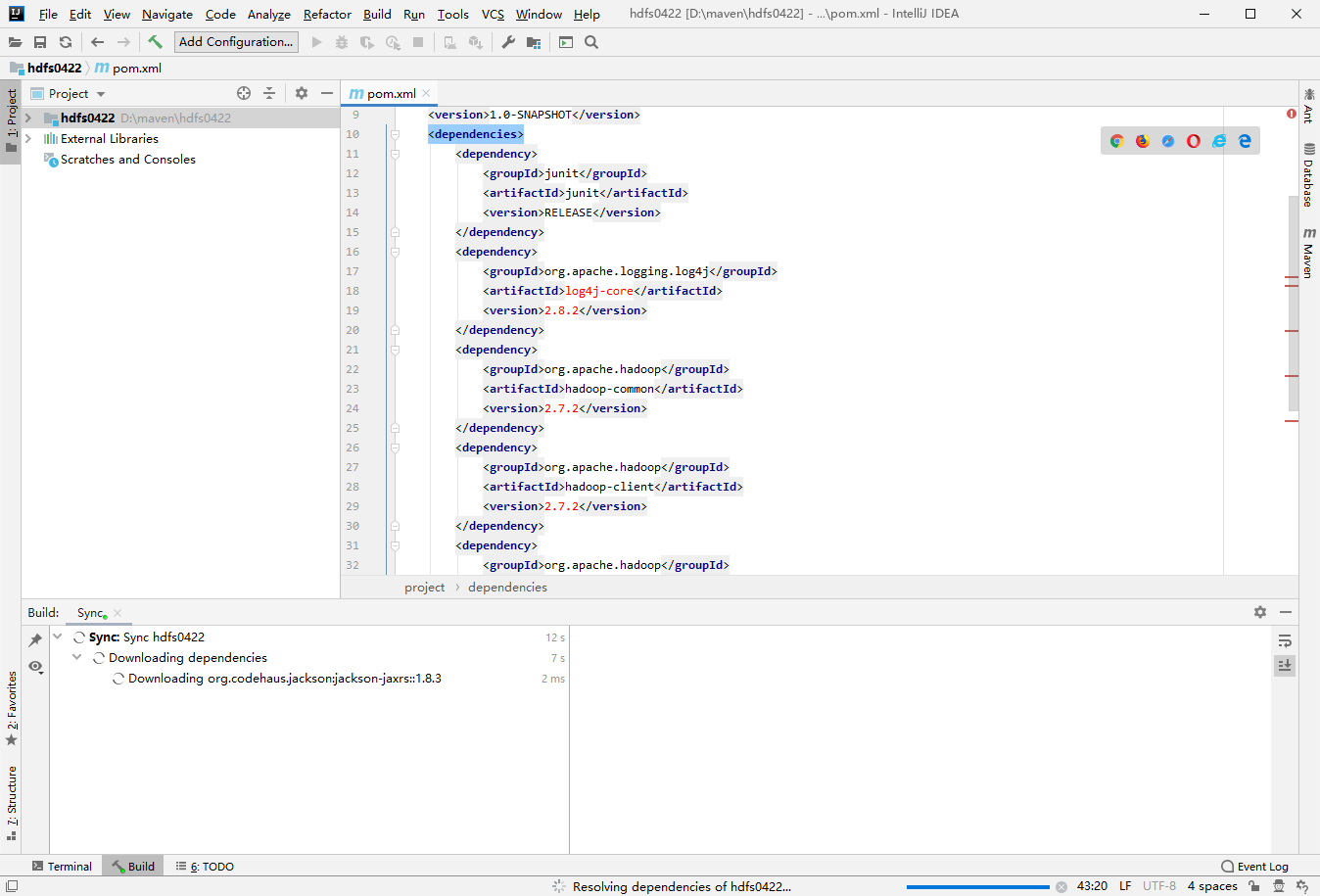Collapse Downloading dependencies node
1320x896 pixels.
click(x=77, y=657)
